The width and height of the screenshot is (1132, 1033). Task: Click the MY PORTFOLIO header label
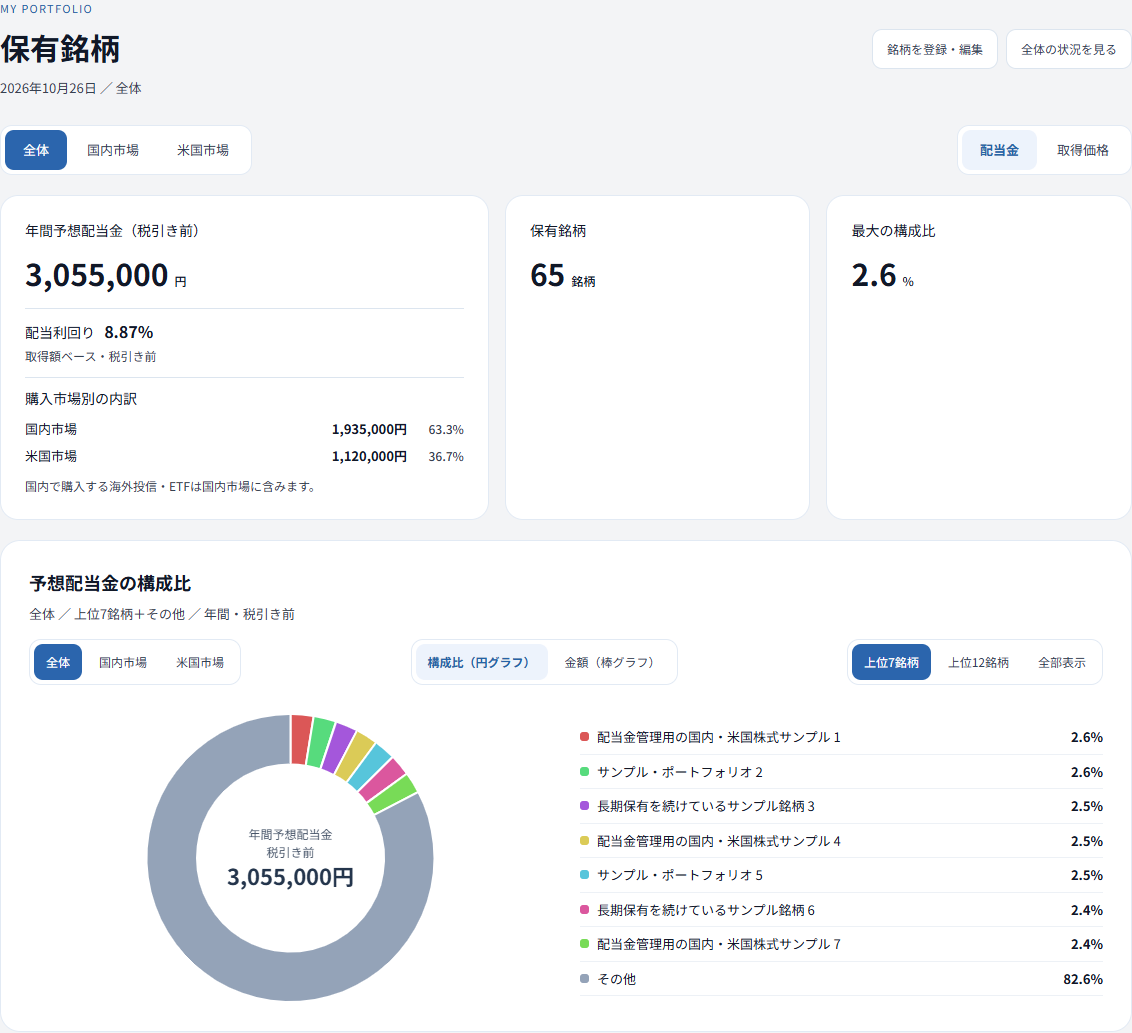pyautogui.click(x=46, y=9)
